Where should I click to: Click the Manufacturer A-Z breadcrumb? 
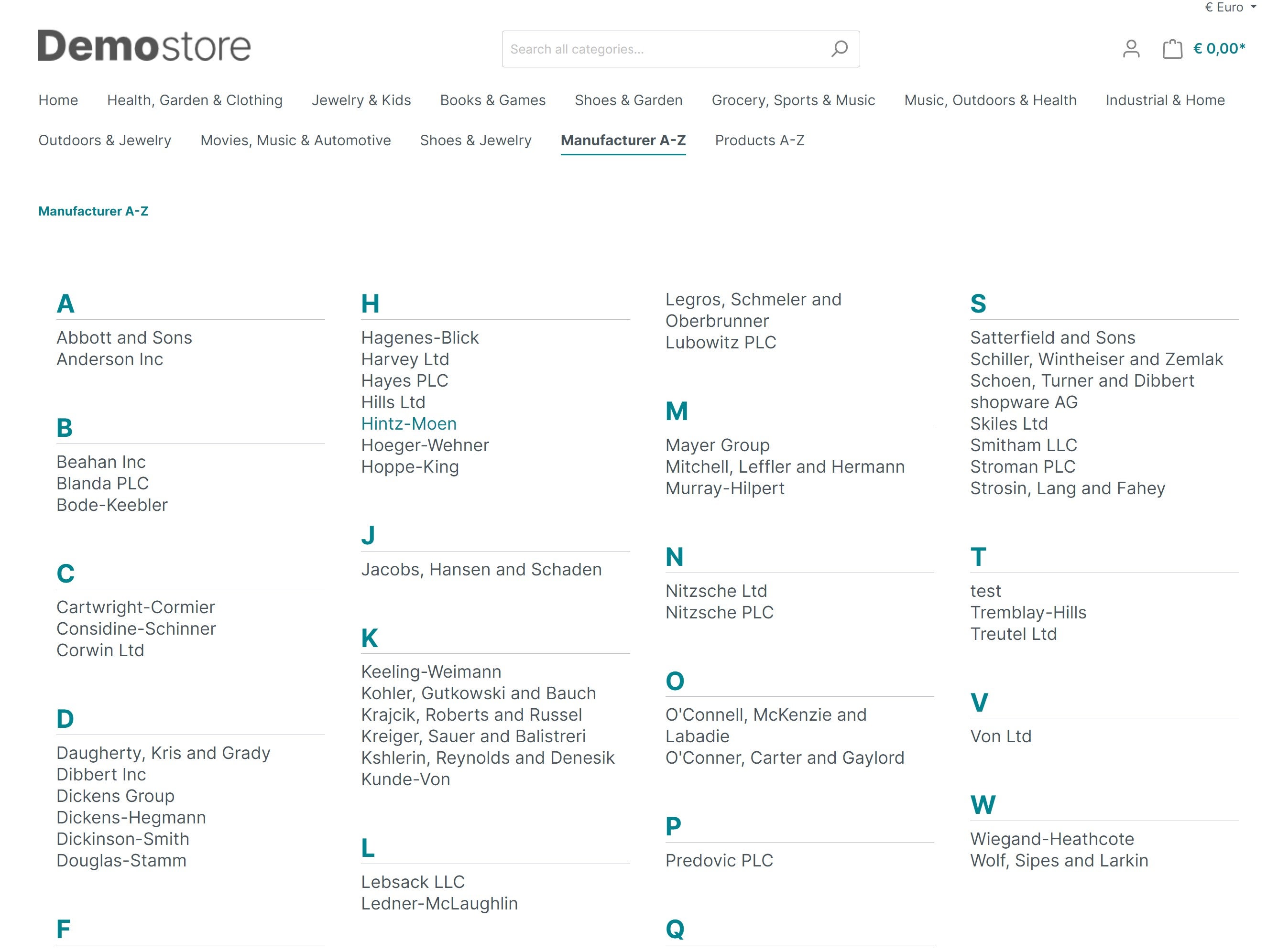pos(93,211)
